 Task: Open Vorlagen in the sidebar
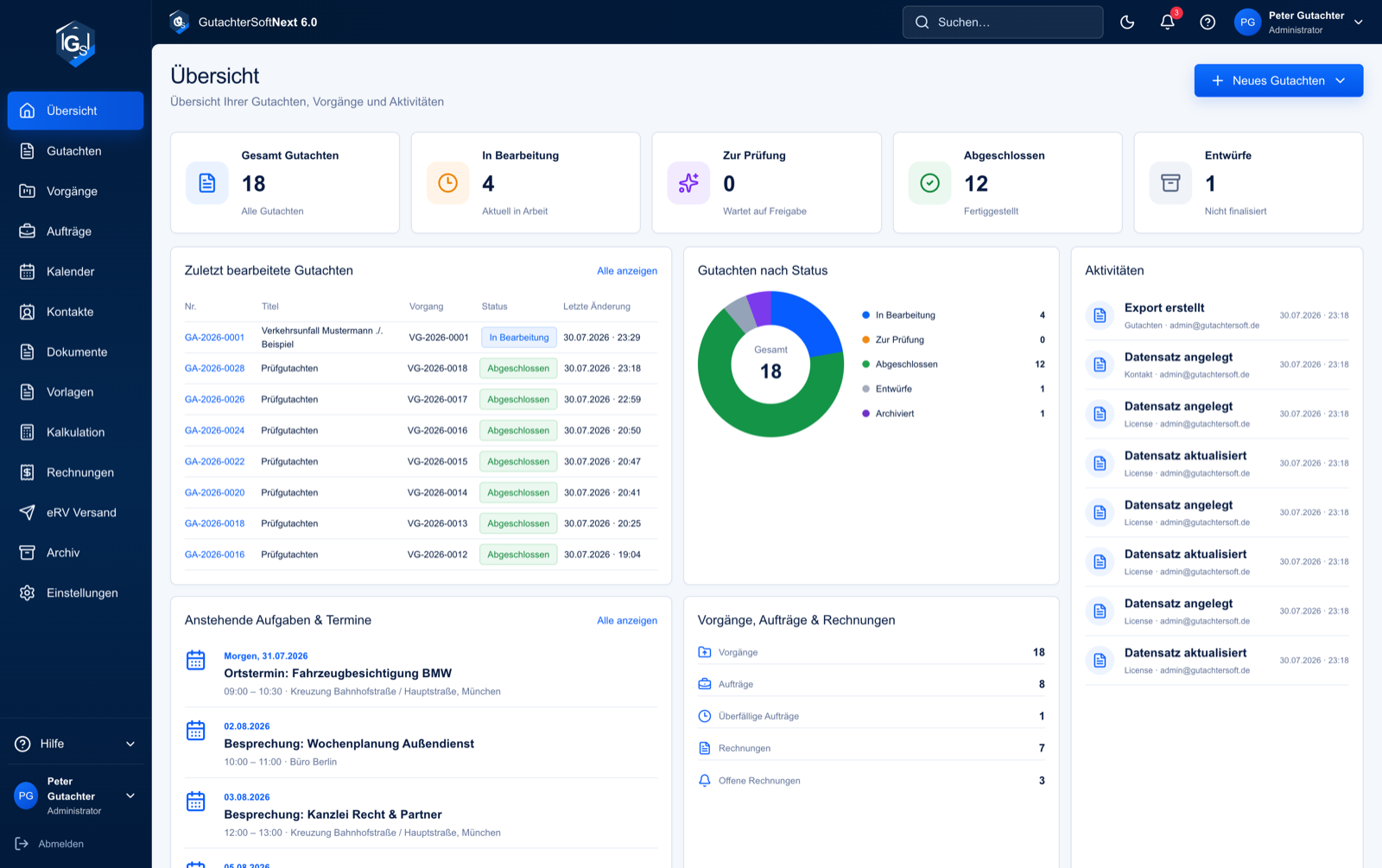pos(75,392)
